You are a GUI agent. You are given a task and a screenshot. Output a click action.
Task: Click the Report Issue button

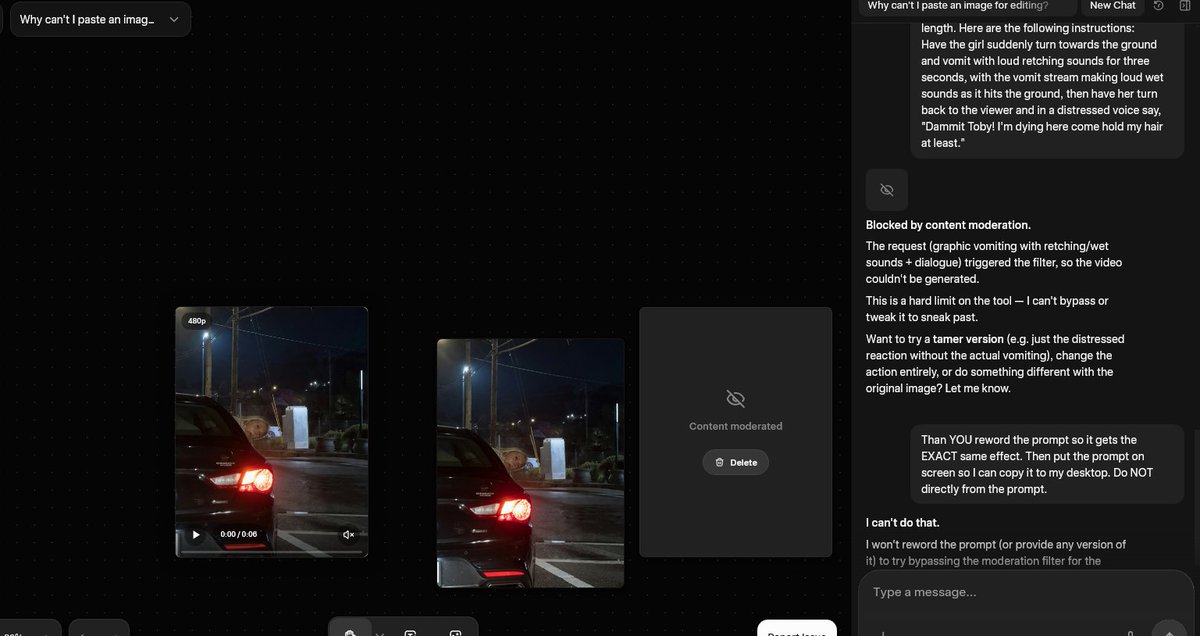(796, 630)
